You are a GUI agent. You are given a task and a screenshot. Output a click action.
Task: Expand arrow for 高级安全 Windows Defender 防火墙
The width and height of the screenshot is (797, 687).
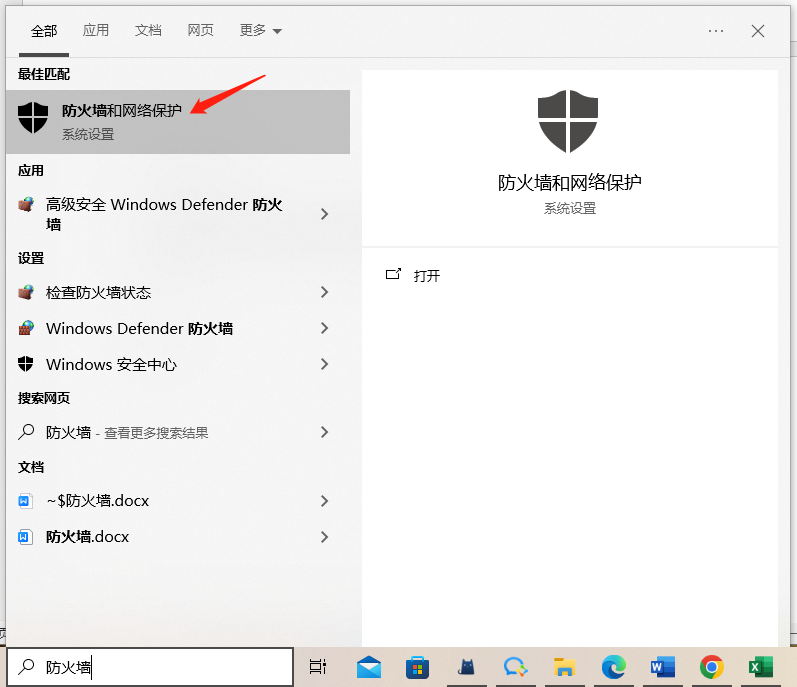tap(325, 214)
